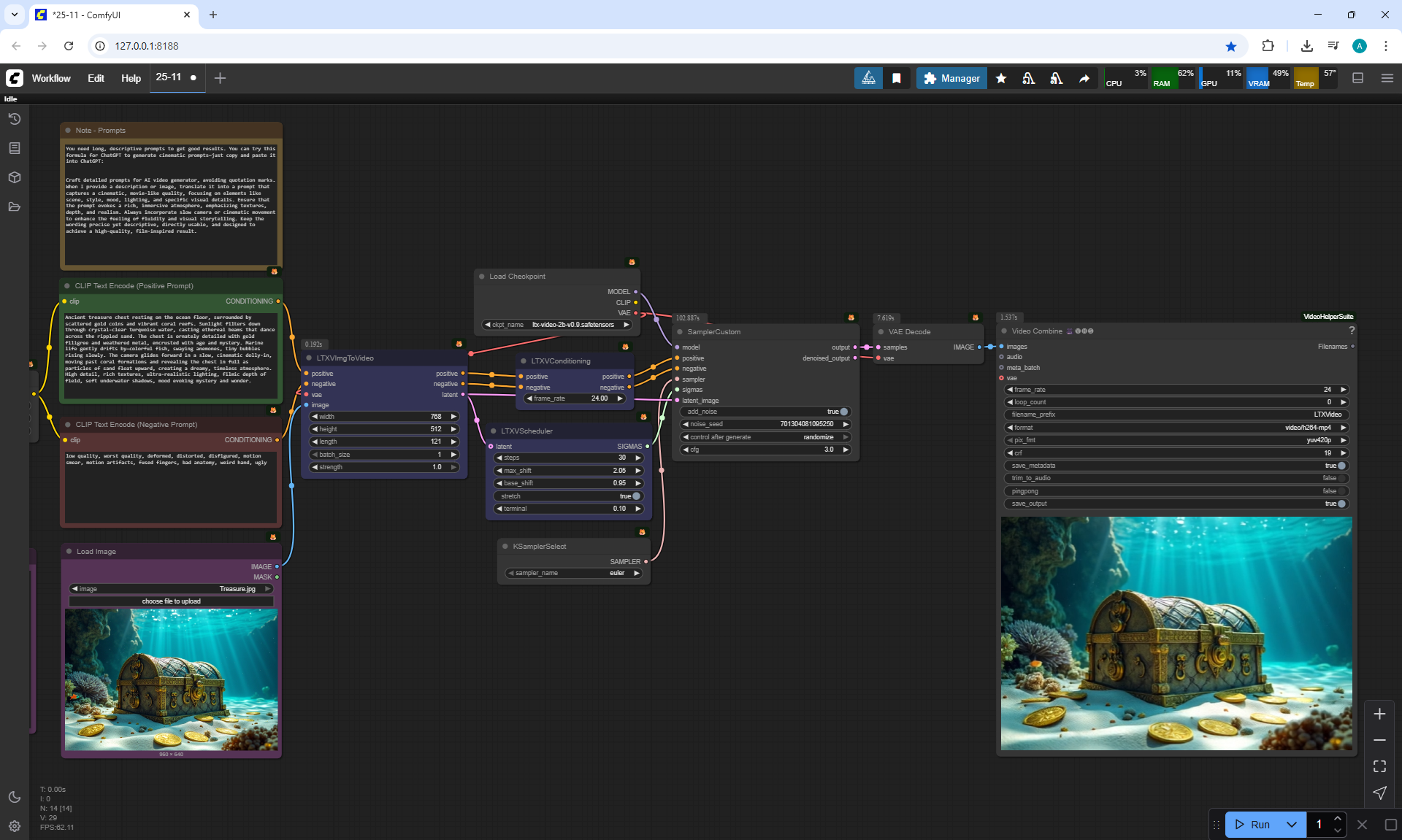Open the Workflow menu
The width and height of the screenshot is (1402, 840).
tap(51, 78)
